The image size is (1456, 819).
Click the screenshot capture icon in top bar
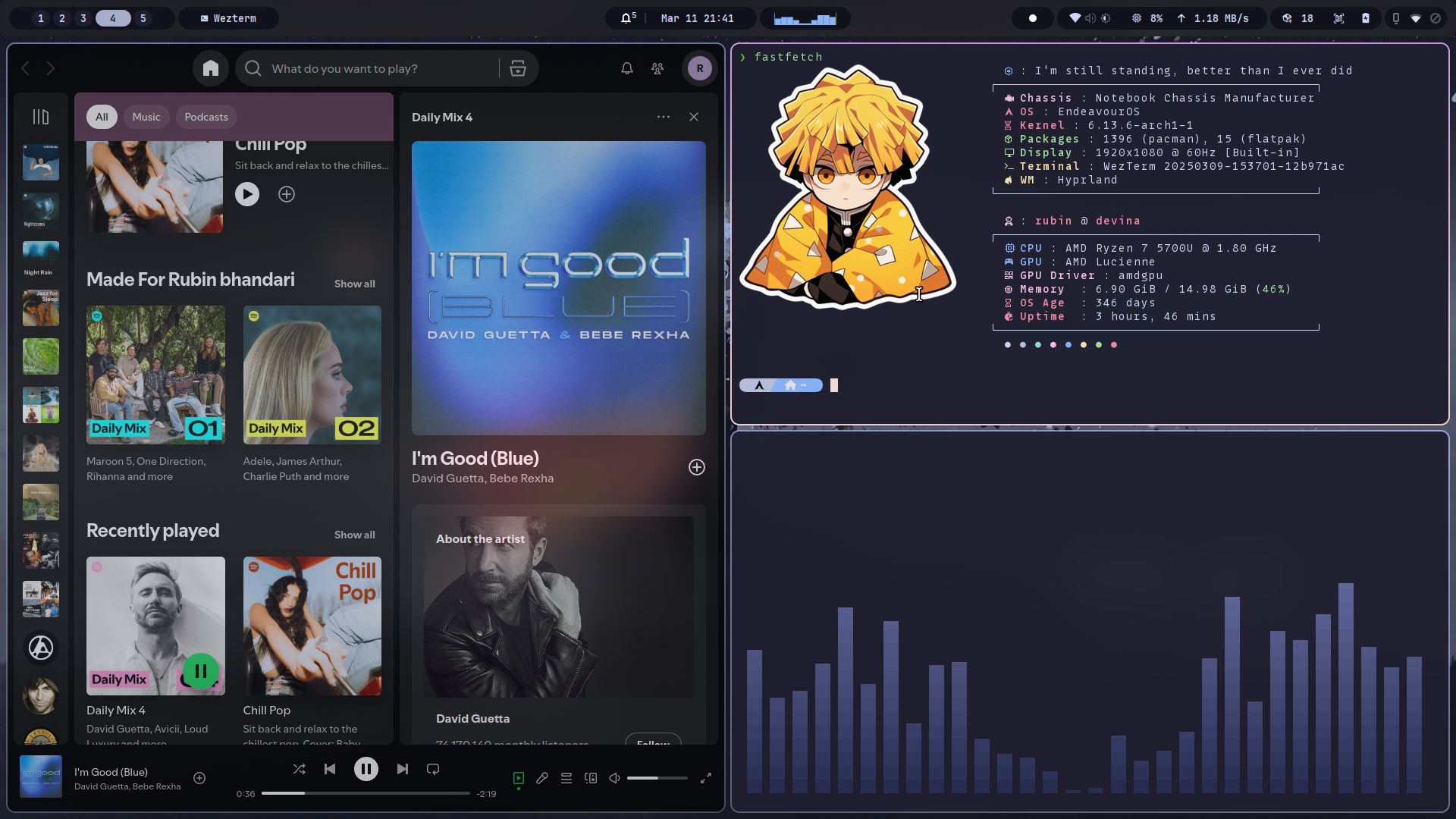click(x=1339, y=18)
